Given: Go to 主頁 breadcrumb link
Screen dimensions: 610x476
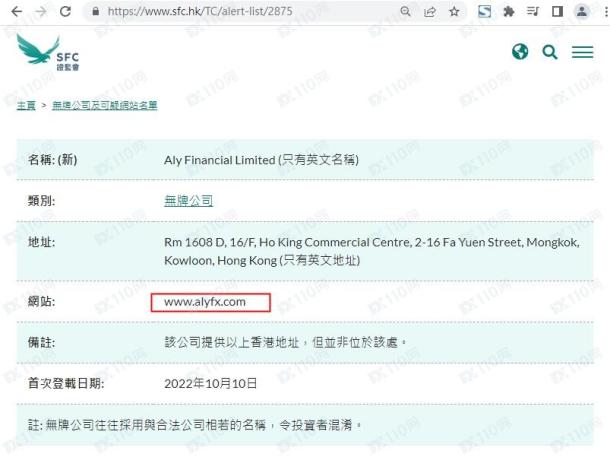Looking at the screenshot, I should 26,105.
